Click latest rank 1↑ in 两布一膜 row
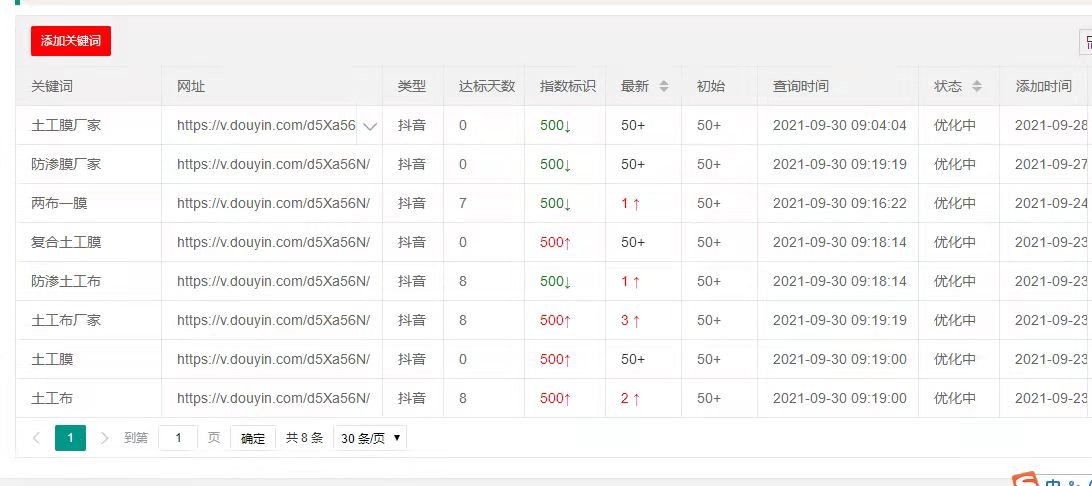The height and width of the screenshot is (486, 1092). [x=631, y=204]
